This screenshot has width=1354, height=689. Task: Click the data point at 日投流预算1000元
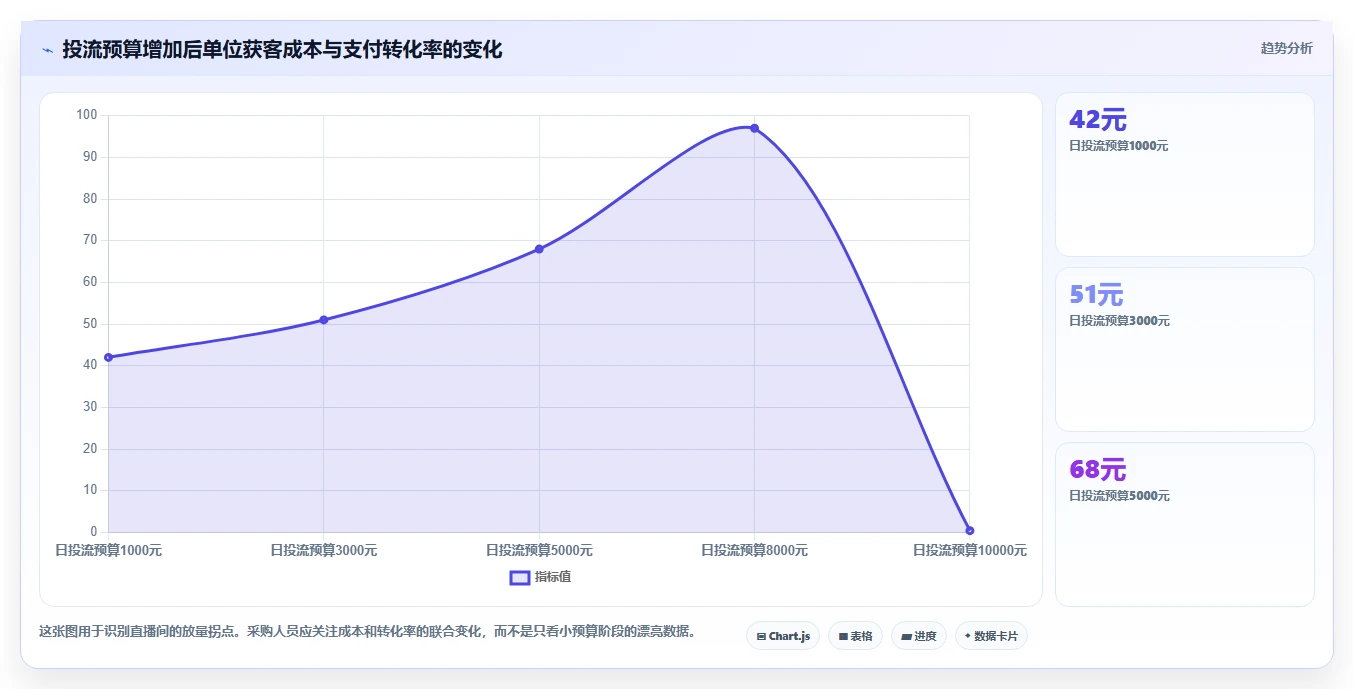(x=108, y=357)
